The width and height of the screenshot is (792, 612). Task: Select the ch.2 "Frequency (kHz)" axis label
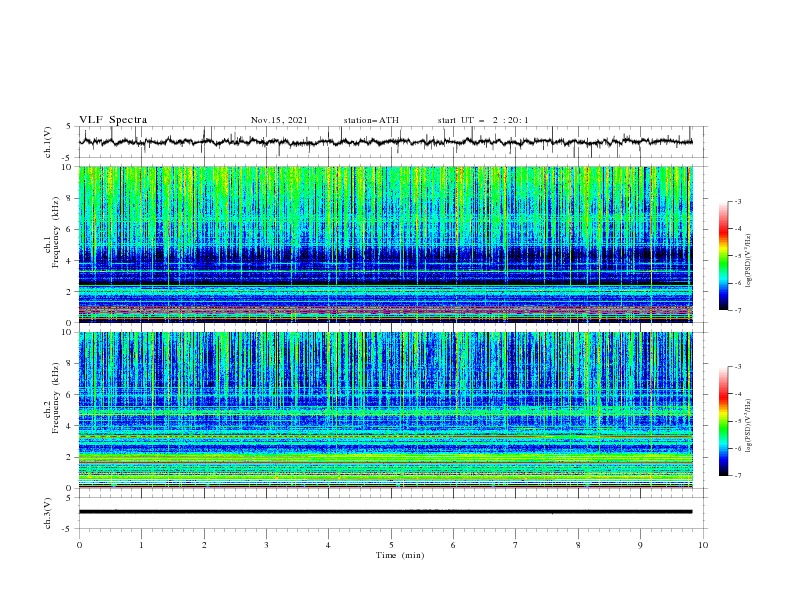click(x=56, y=397)
